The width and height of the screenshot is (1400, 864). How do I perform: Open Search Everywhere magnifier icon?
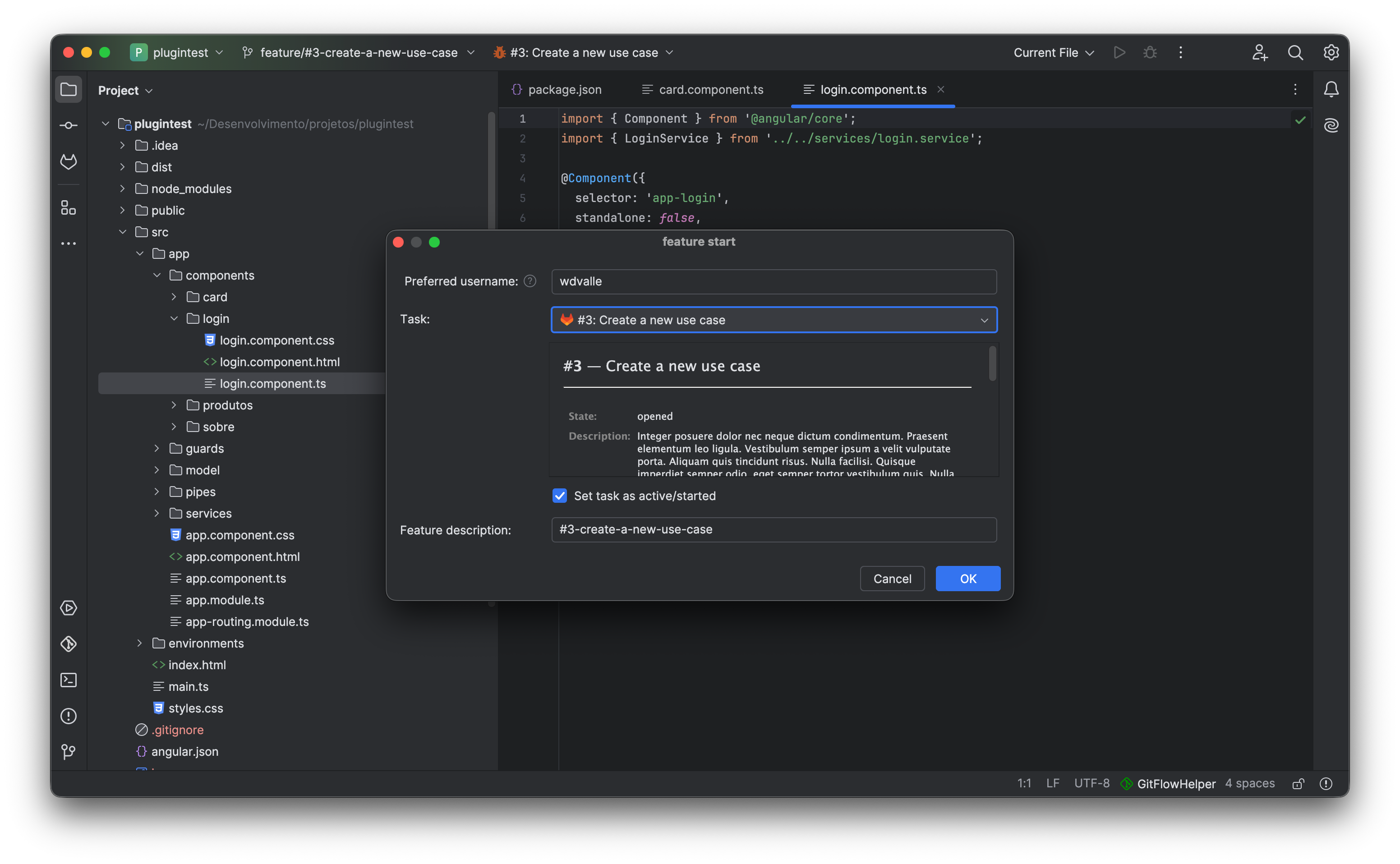pos(1295,53)
